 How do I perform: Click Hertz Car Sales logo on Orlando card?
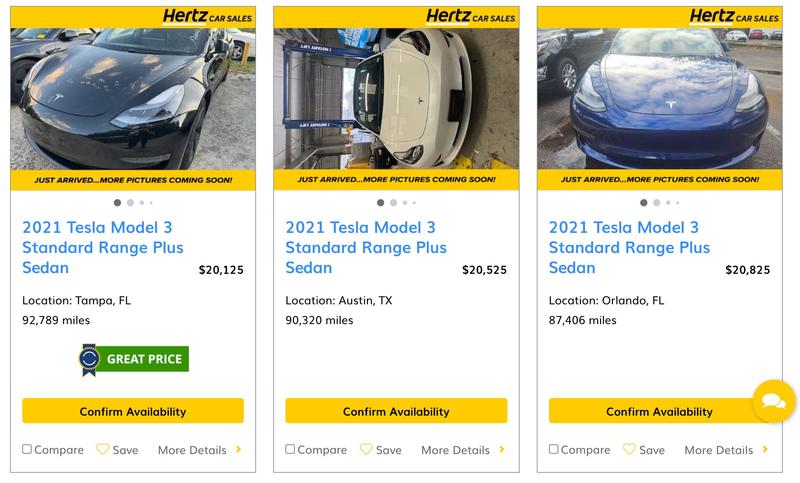[734, 16]
